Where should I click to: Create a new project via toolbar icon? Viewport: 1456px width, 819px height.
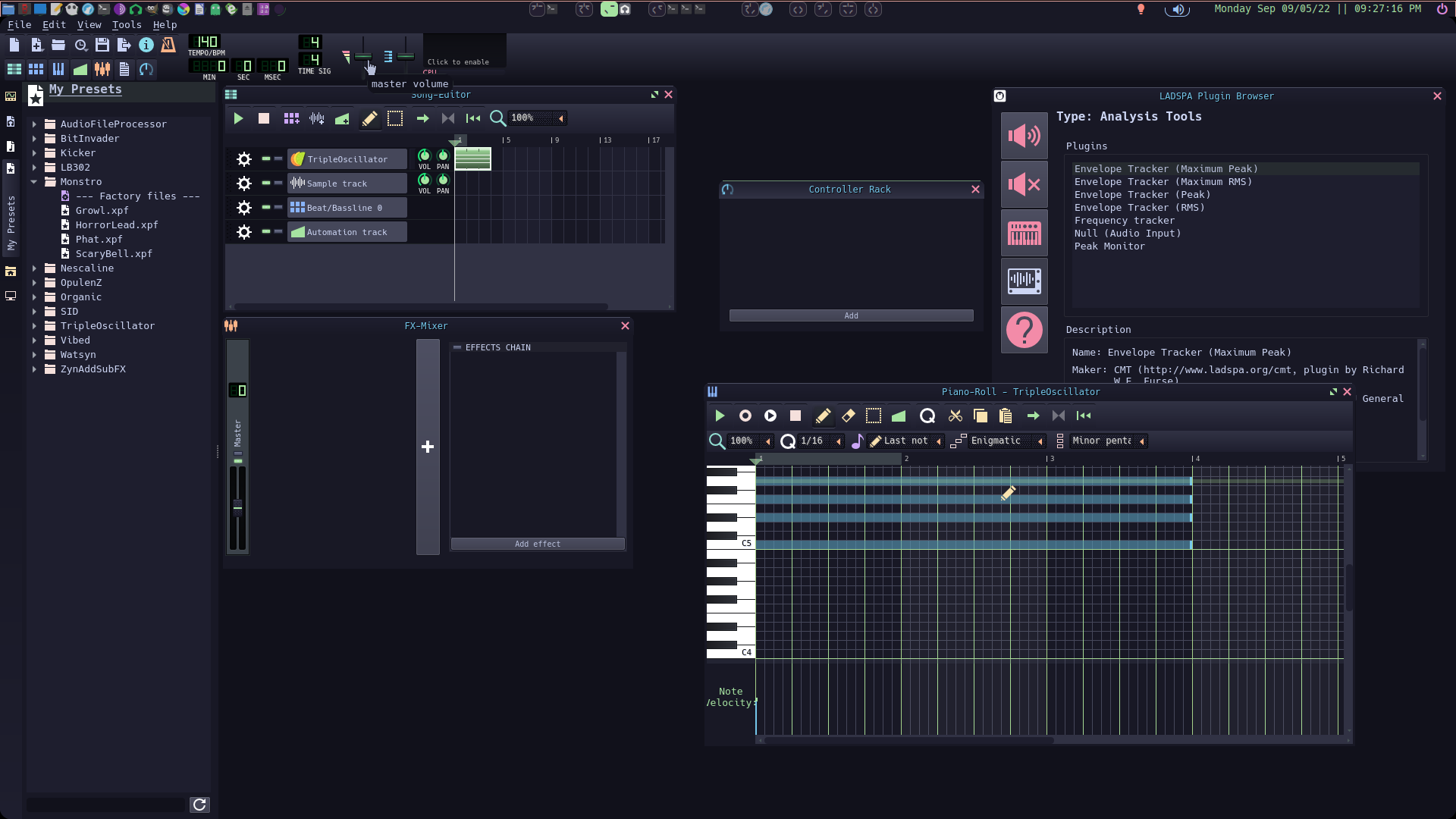click(14, 45)
